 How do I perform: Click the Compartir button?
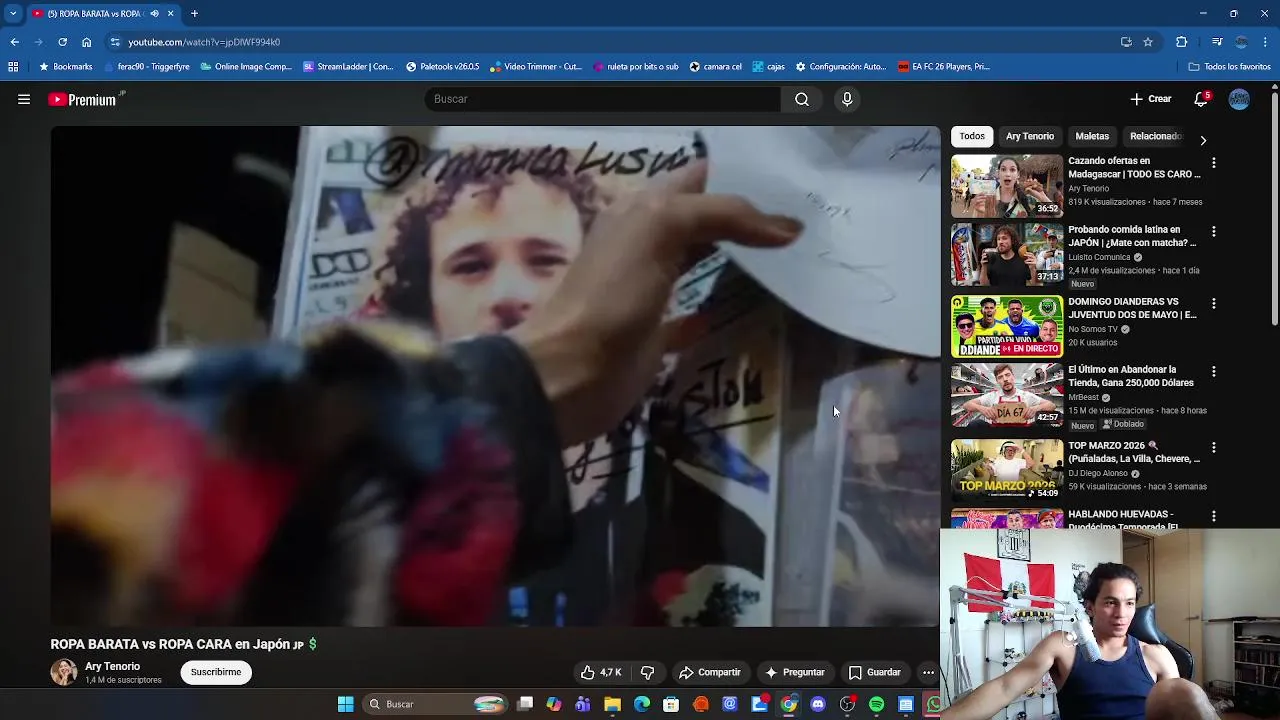(x=710, y=672)
